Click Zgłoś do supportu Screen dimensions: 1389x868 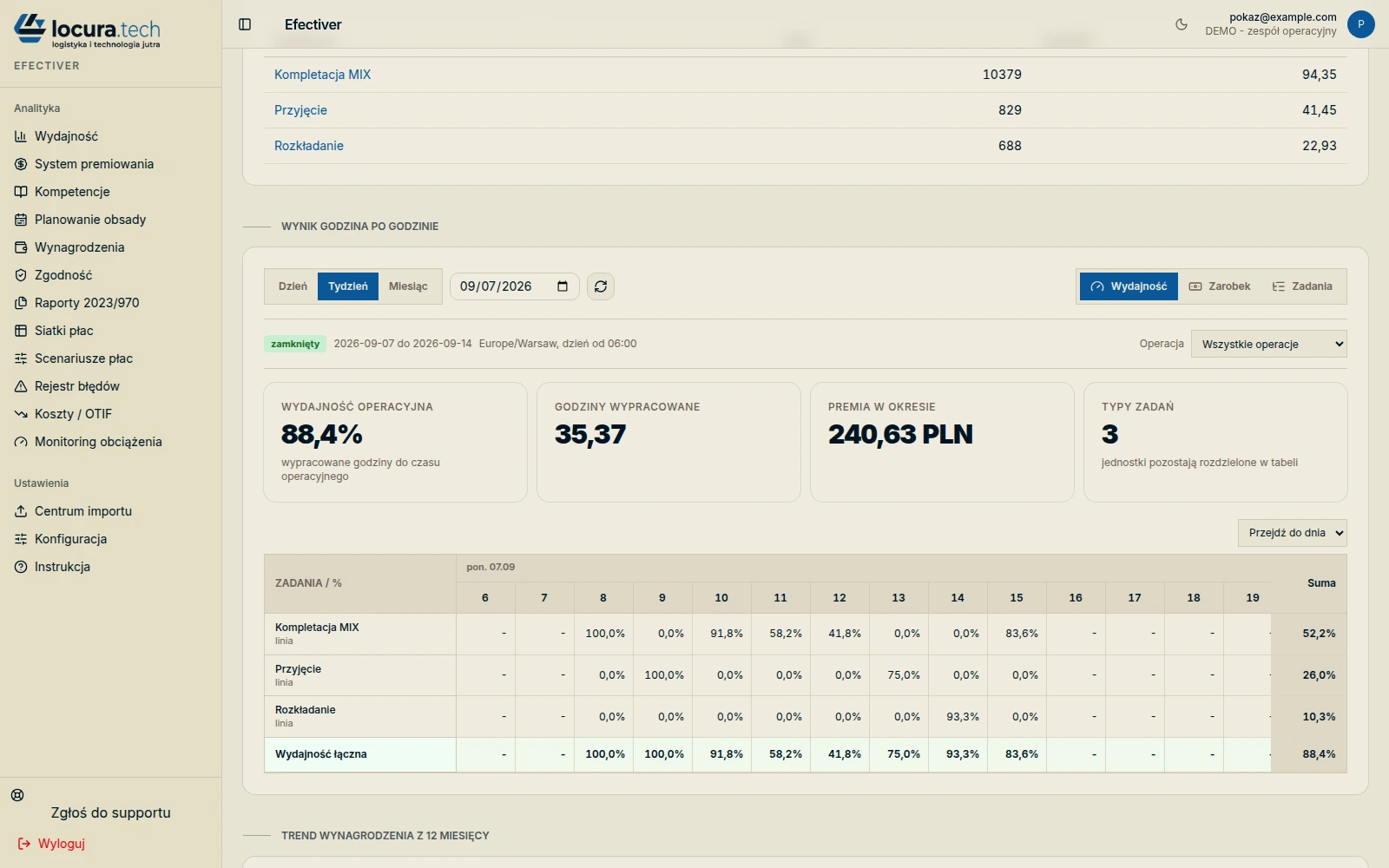pos(110,812)
